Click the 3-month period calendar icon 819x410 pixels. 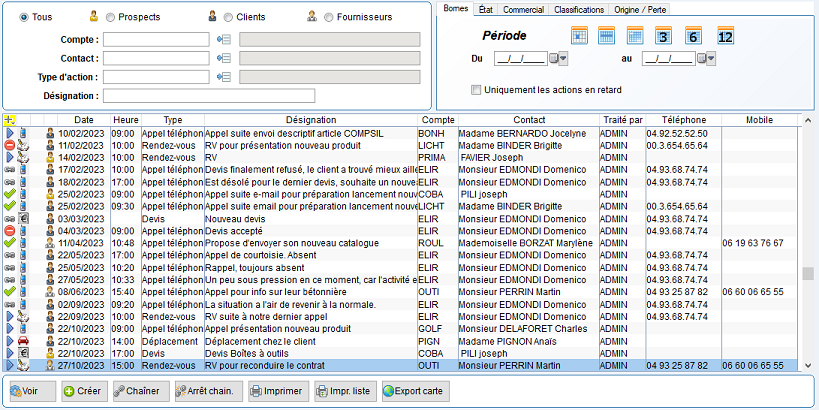[662, 36]
